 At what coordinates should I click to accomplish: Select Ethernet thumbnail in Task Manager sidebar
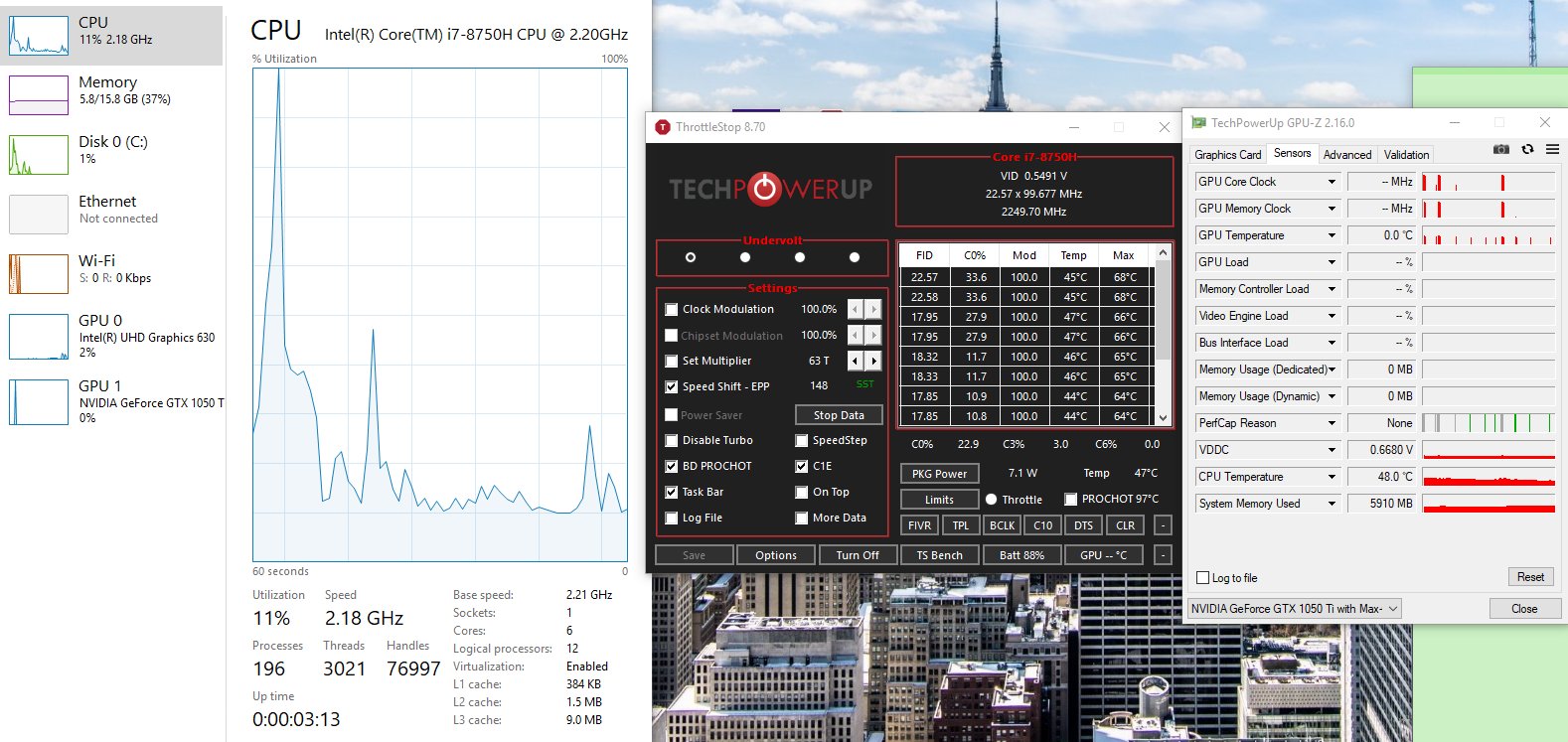(39, 215)
